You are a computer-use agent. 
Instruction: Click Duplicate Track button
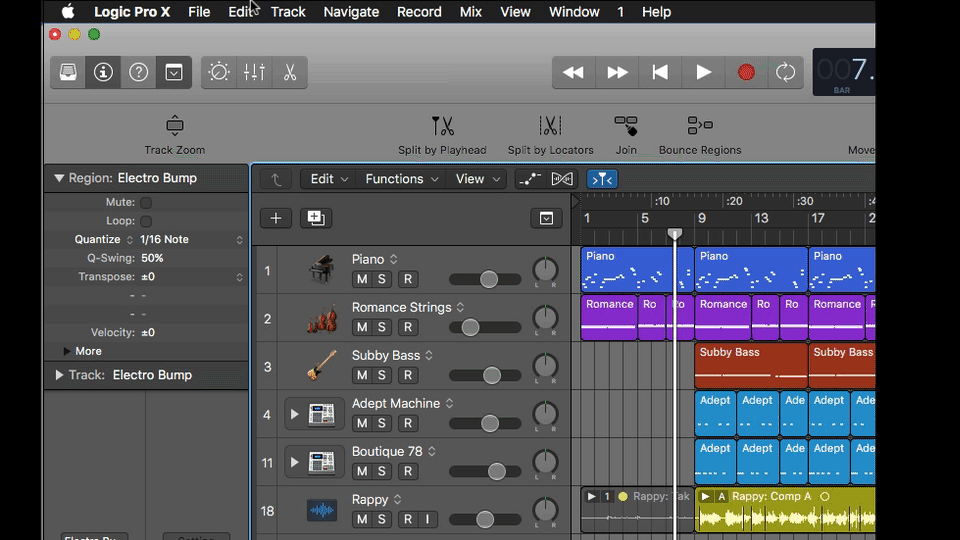(x=316, y=218)
